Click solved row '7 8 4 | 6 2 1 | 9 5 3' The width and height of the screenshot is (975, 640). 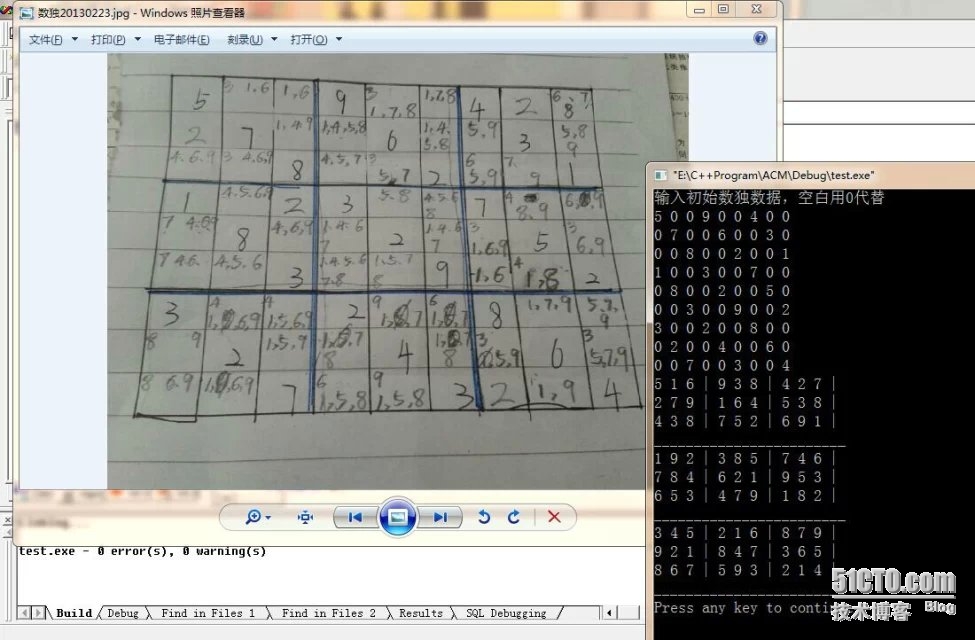744,478
